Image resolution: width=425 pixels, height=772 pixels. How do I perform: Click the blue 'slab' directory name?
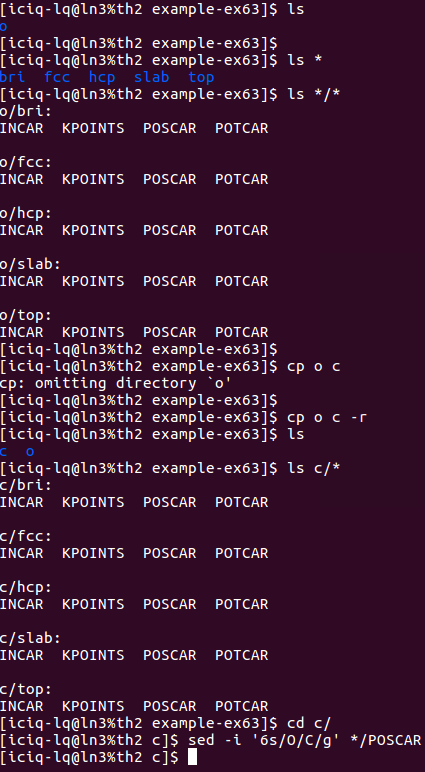coord(152,77)
